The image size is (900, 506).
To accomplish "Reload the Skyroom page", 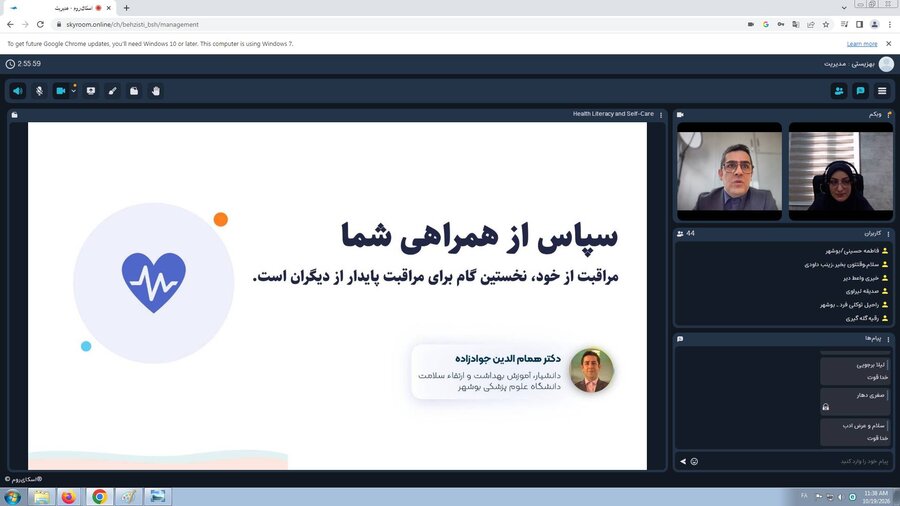I will click(40, 25).
